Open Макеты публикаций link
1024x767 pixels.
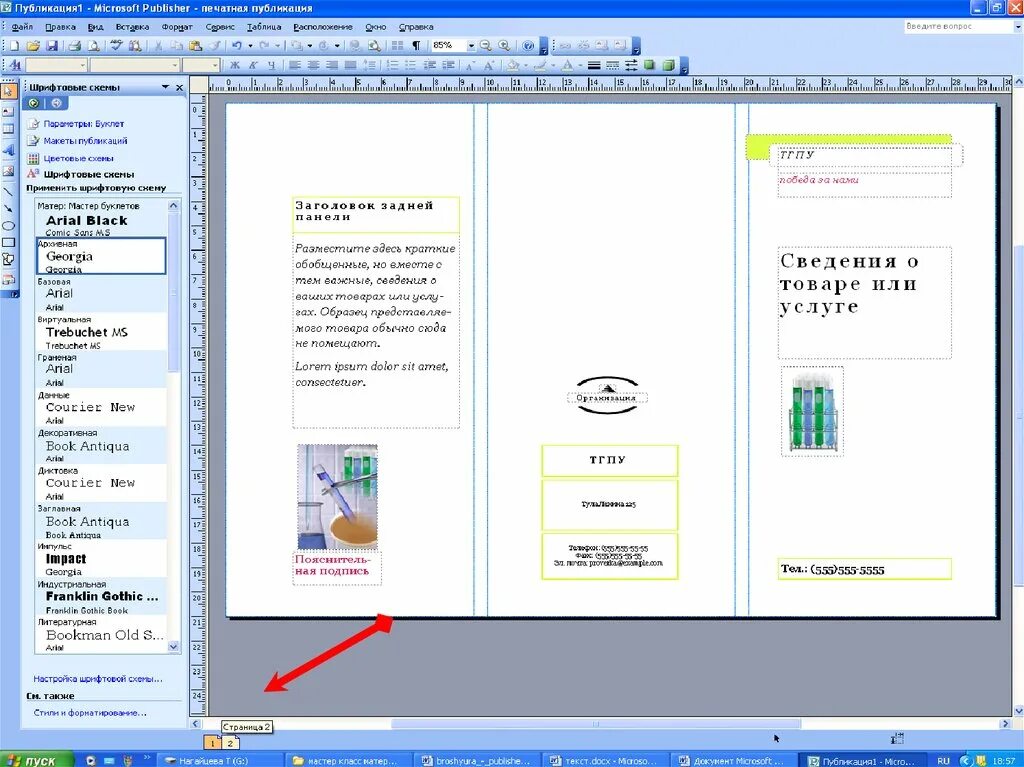click(85, 140)
